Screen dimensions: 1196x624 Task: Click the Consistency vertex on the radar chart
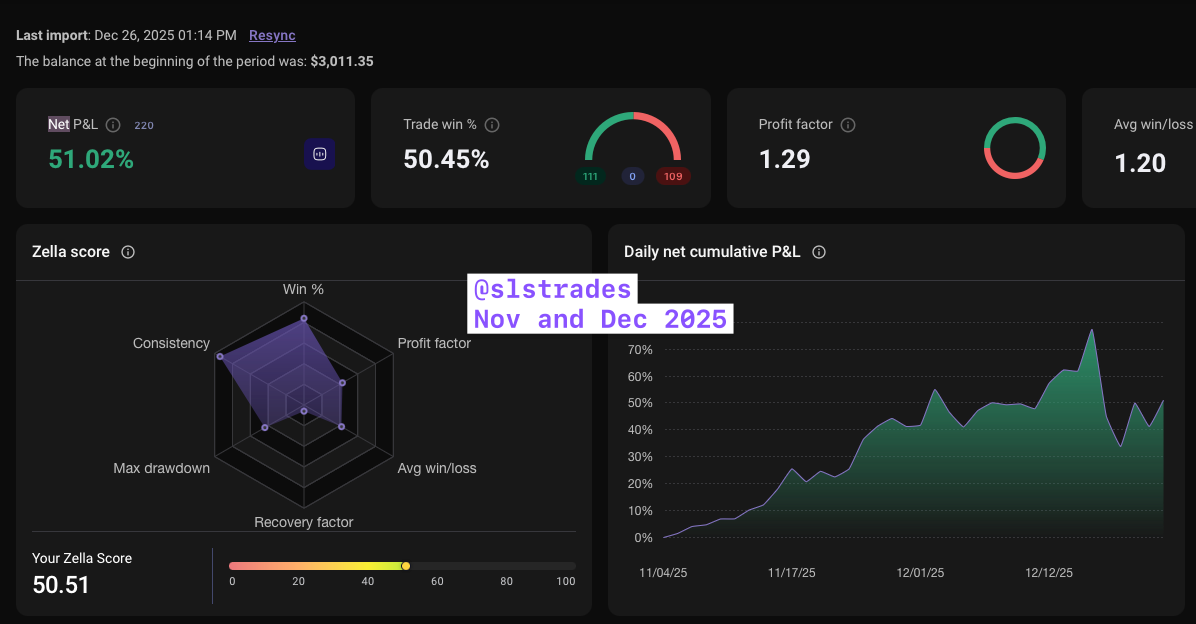pyautogui.click(x=218, y=356)
